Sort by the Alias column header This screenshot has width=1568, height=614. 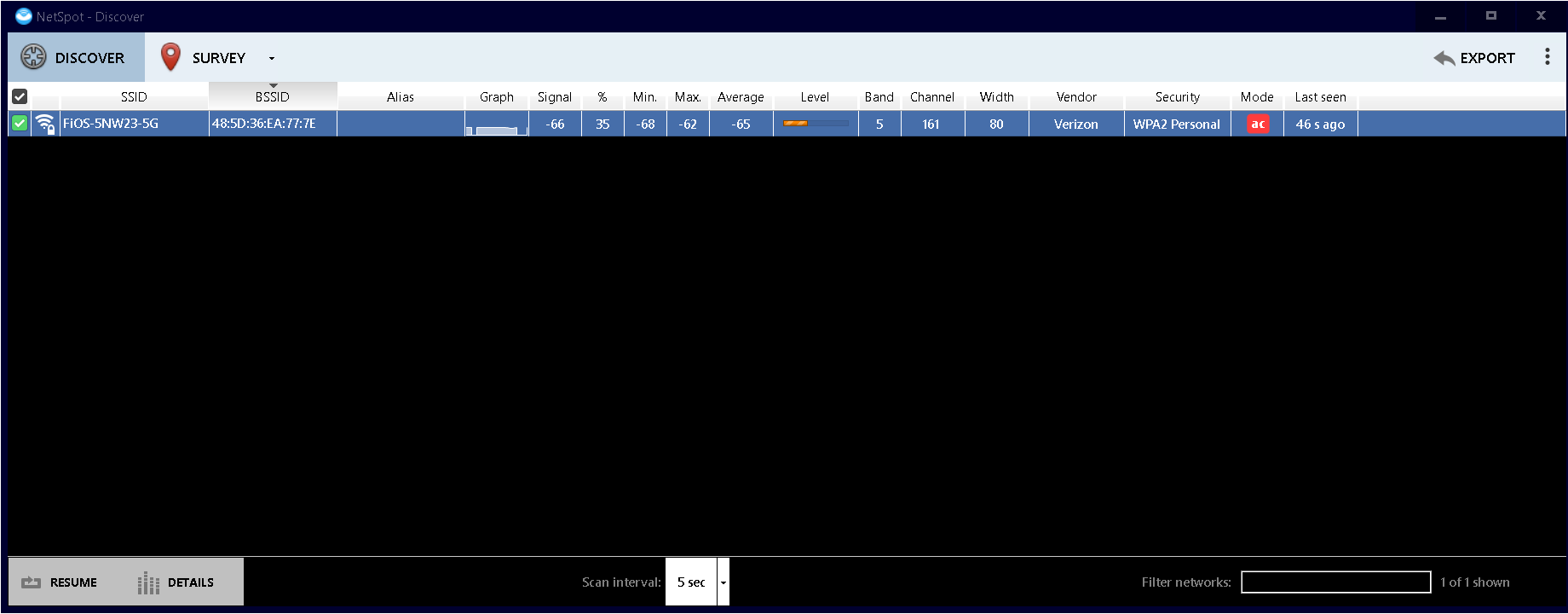point(401,97)
